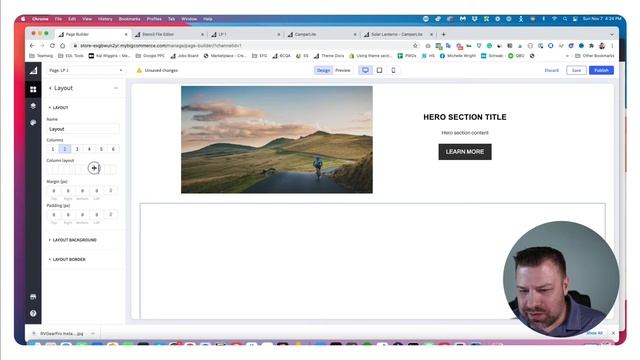The image size is (640, 360).
Task: Switch to the Solar Lanterns - CamperLite tab
Action: 398,34
